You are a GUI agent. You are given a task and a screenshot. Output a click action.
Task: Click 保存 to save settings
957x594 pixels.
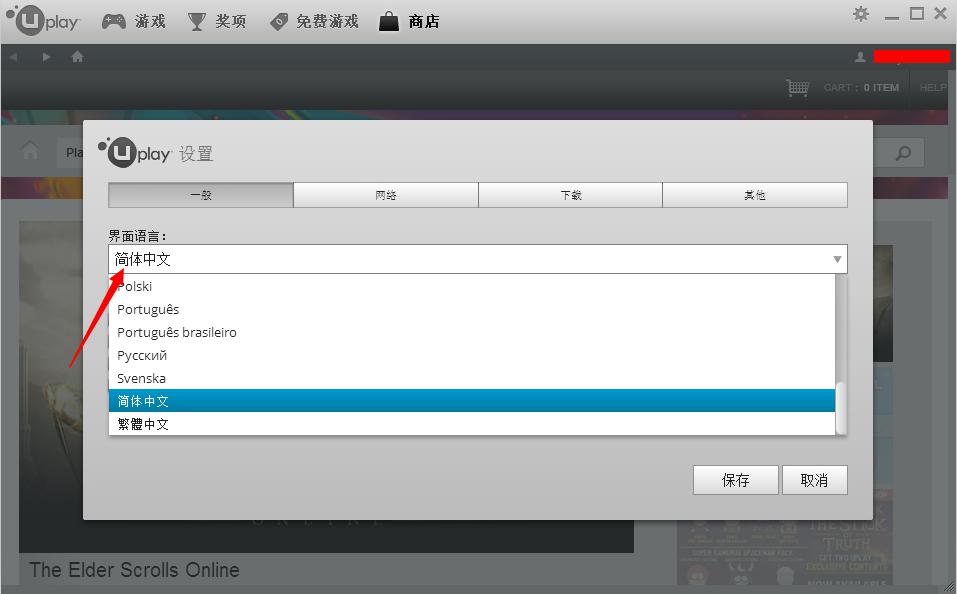tap(735, 480)
